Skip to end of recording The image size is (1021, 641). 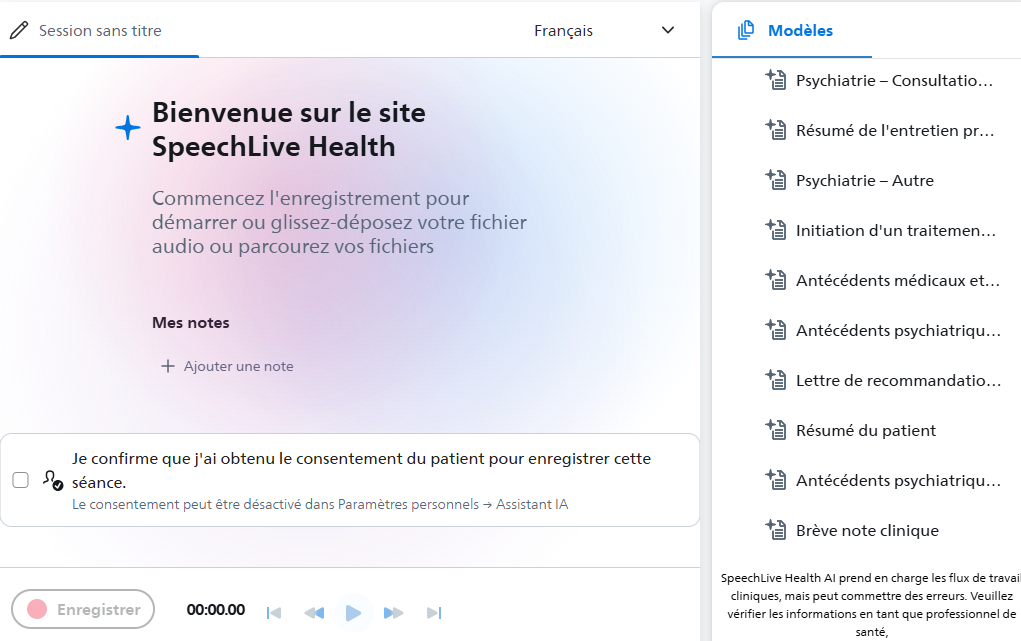coord(434,612)
